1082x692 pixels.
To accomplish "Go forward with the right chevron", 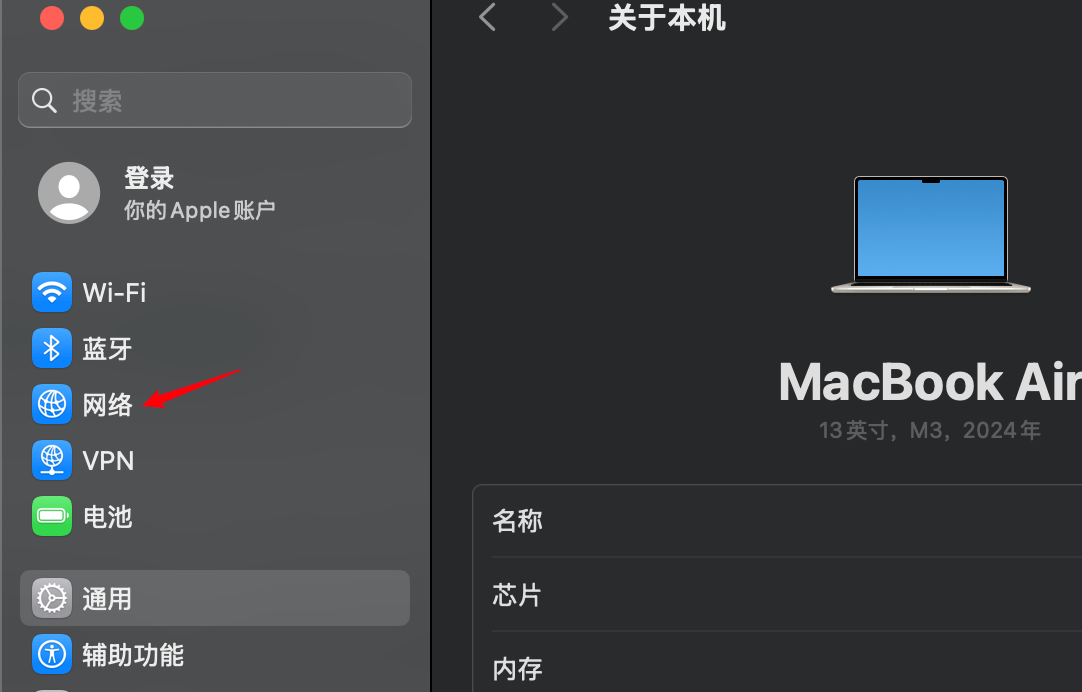I will 560,17.
